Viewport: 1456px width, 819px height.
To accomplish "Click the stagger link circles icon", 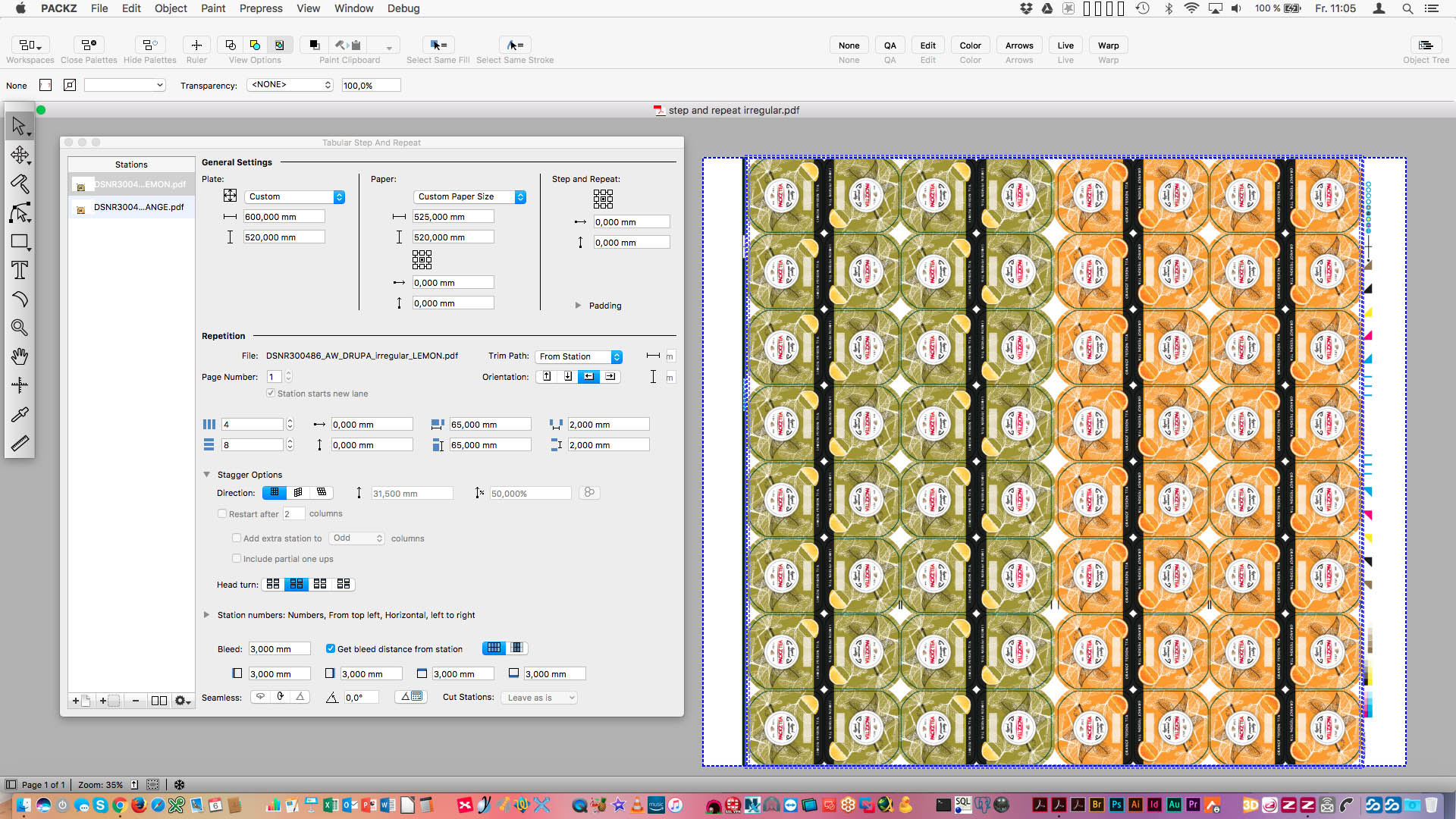I will [589, 493].
